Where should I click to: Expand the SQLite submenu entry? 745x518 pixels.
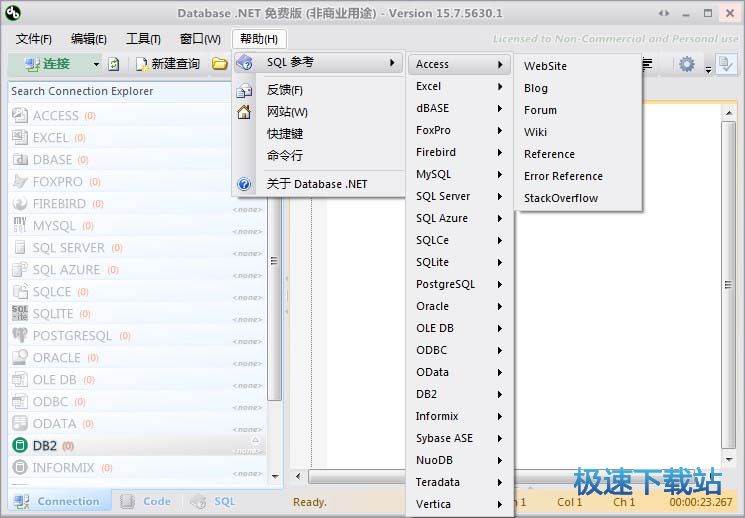point(459,262)
